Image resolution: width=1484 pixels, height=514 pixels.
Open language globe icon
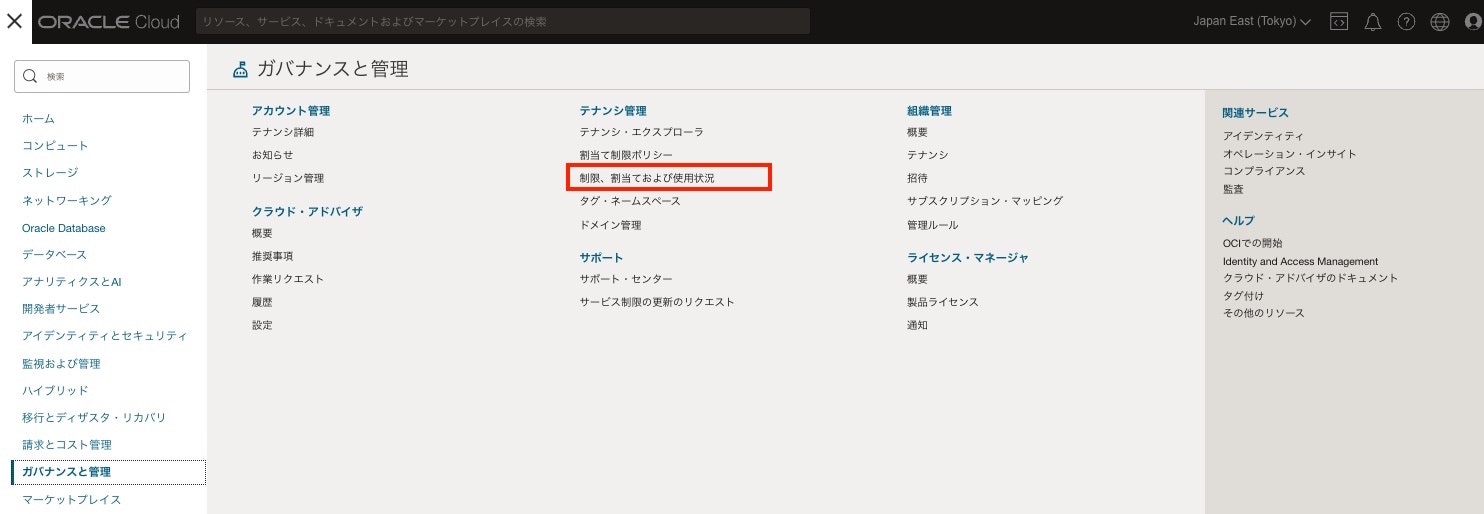[x=1440, y=22]
